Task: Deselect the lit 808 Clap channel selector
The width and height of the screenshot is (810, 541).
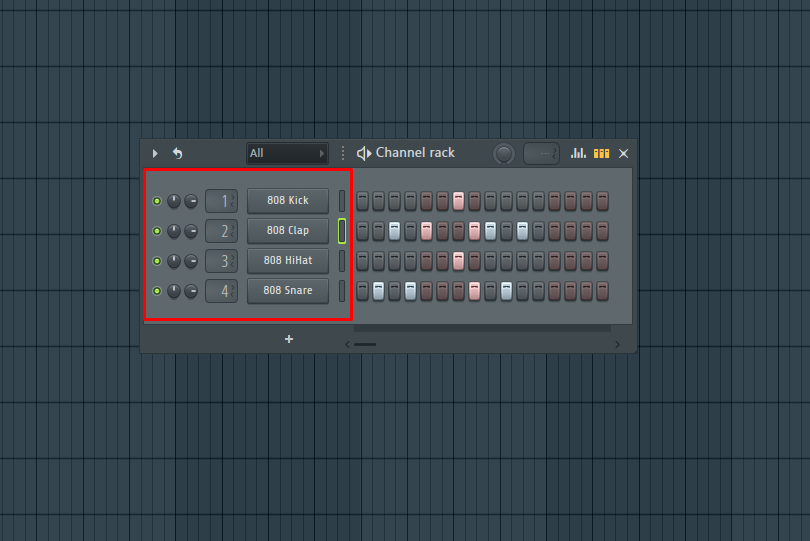Action: coord(342,231)
